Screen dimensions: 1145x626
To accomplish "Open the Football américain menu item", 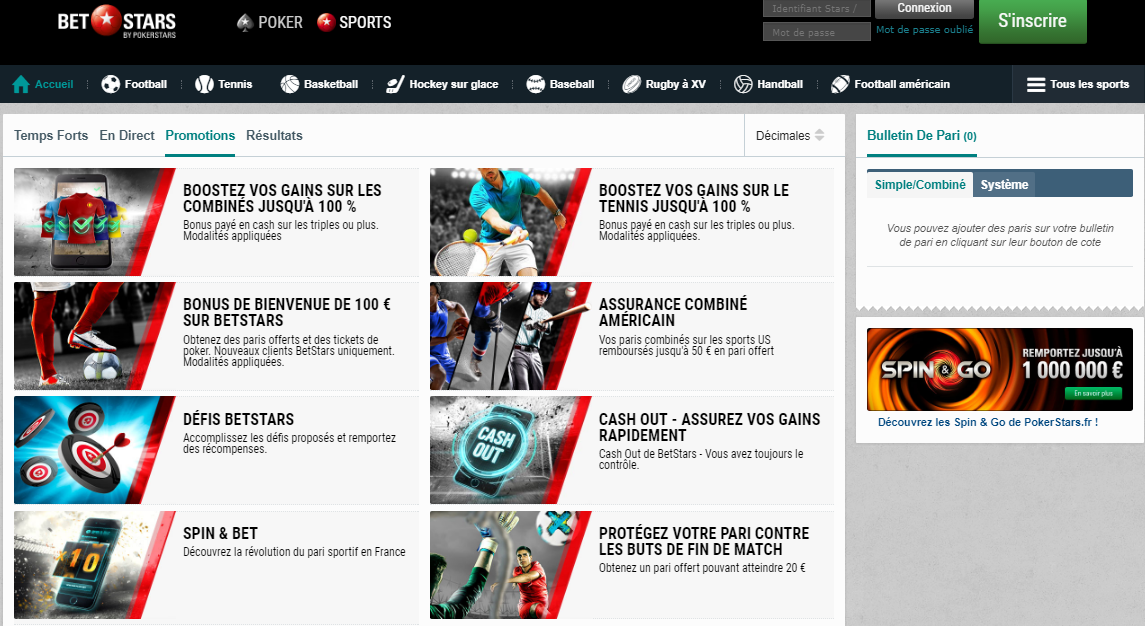I will click(890, 84).
